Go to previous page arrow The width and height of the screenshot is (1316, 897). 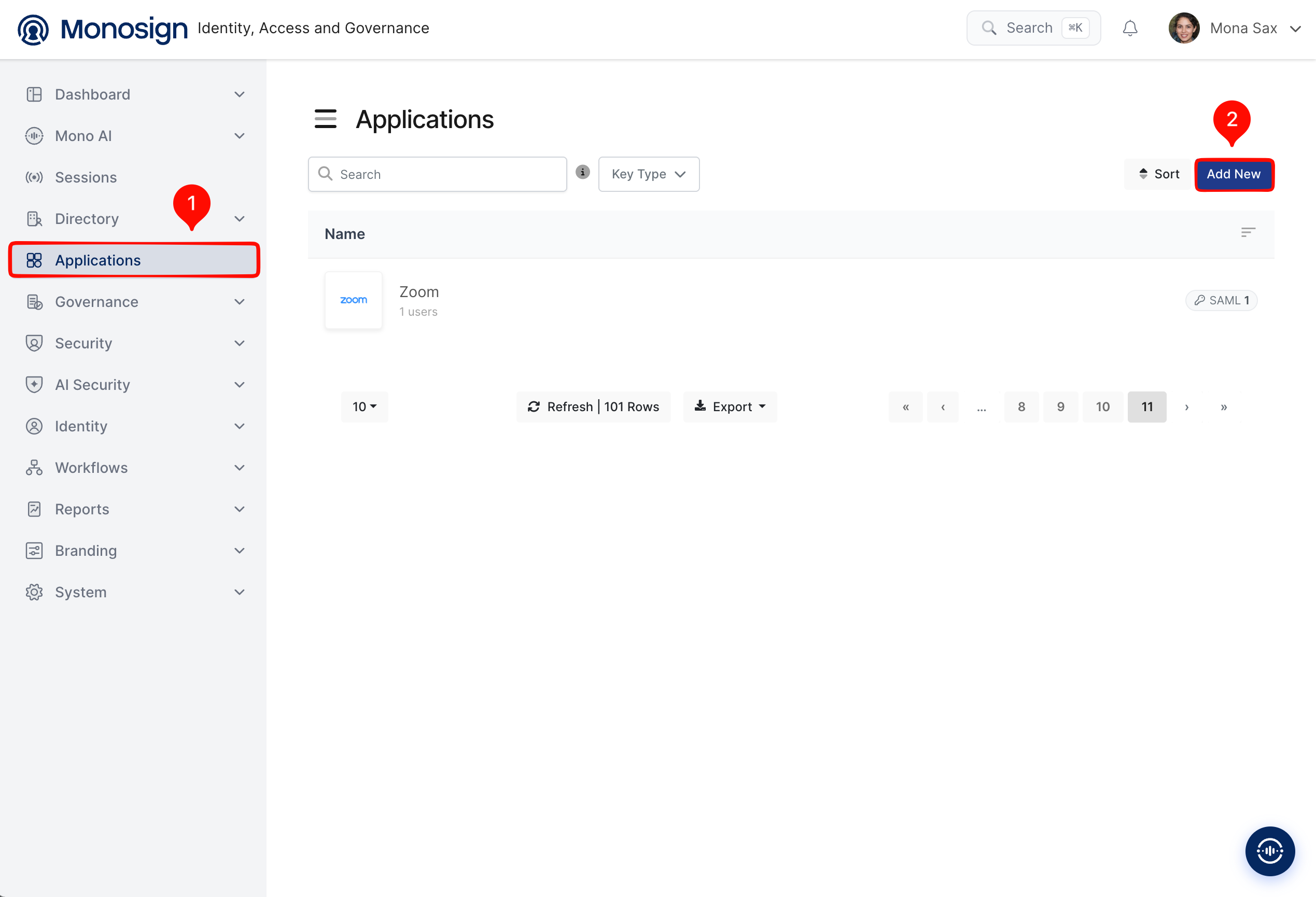click(943, 407)
